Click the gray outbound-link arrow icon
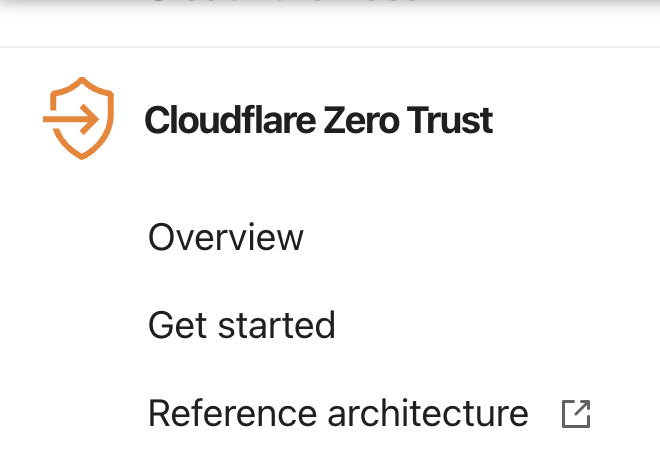 pos(576,414)
